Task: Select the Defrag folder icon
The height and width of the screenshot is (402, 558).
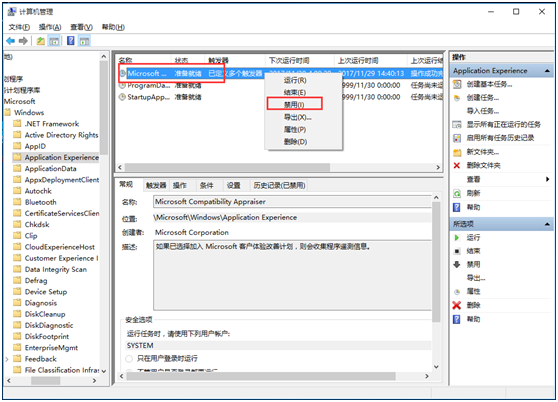Action: coord(17,280)
